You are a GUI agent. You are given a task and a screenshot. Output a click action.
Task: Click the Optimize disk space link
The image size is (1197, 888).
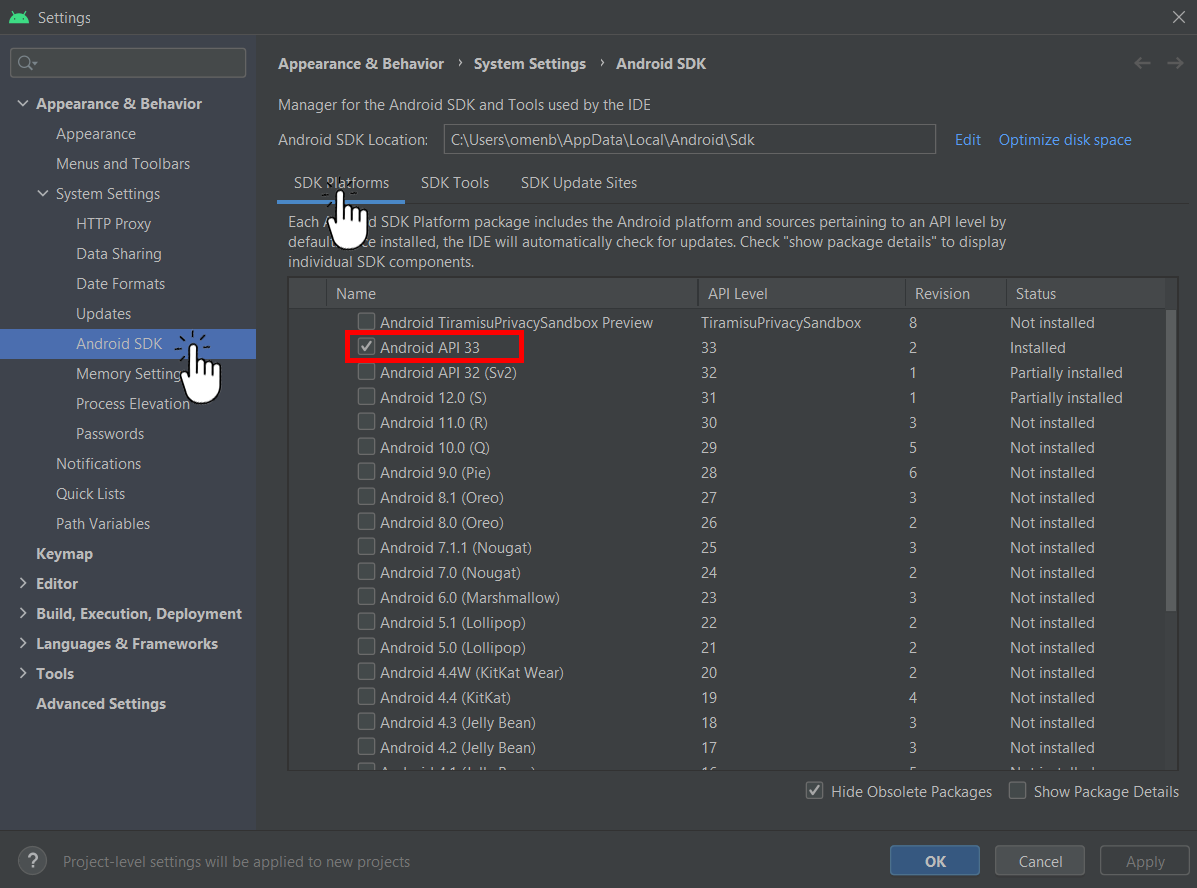(1064, 139)
